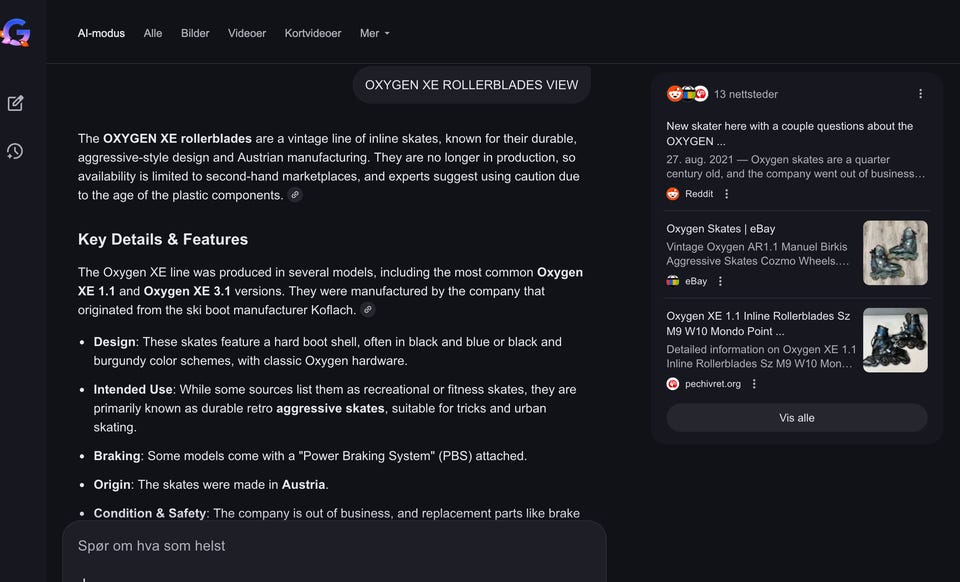Open options menu for 13 nettsteder panel
Image resolution: width=960 pixels, height=582 pixels.
920,94
